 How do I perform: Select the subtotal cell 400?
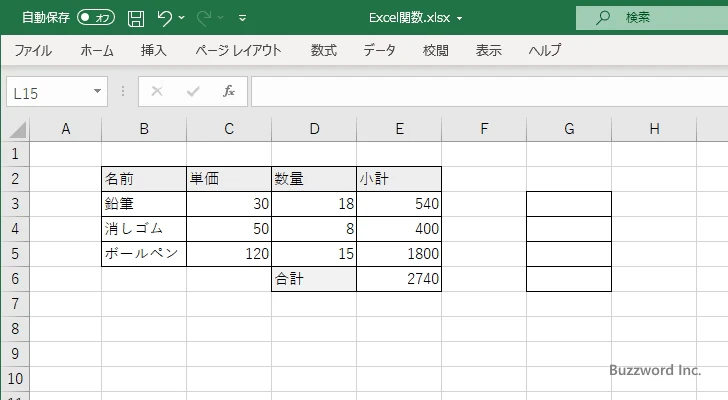click(x=399, y=229)
